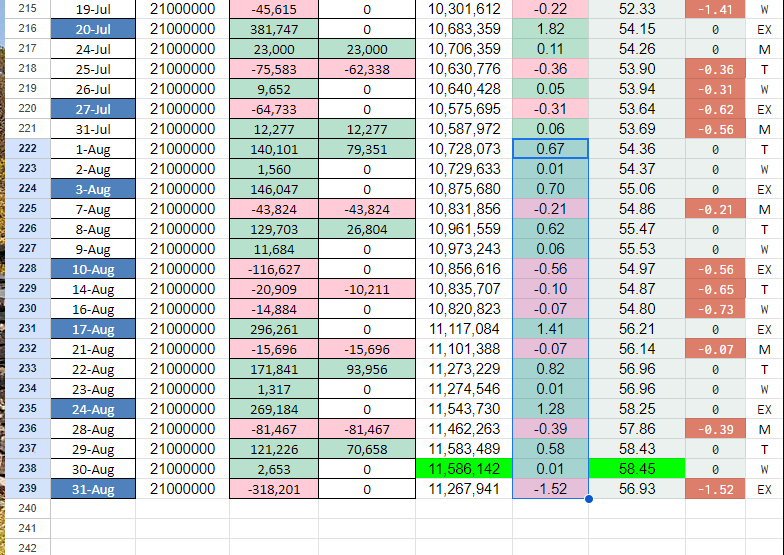Select the 3-Aug date cell
The width and height of the screenshot is (784, 555).
[x=93, y=189]
